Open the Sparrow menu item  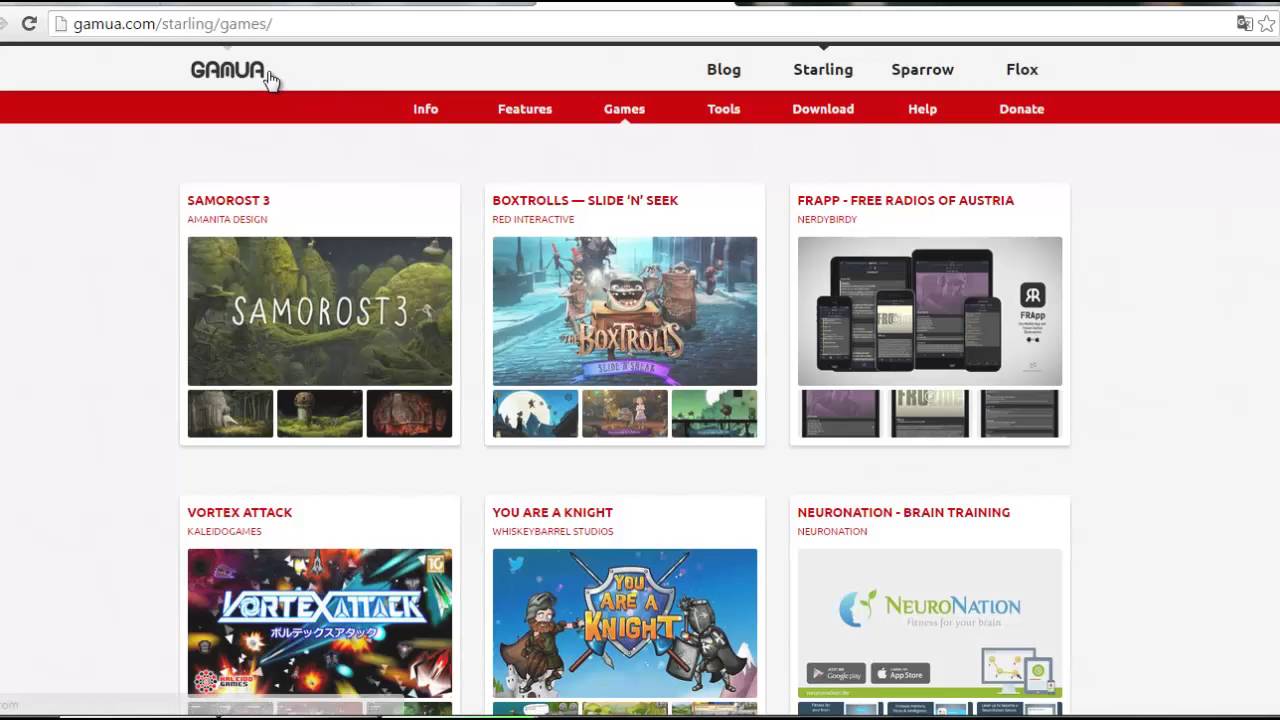[x=922, y=70]
